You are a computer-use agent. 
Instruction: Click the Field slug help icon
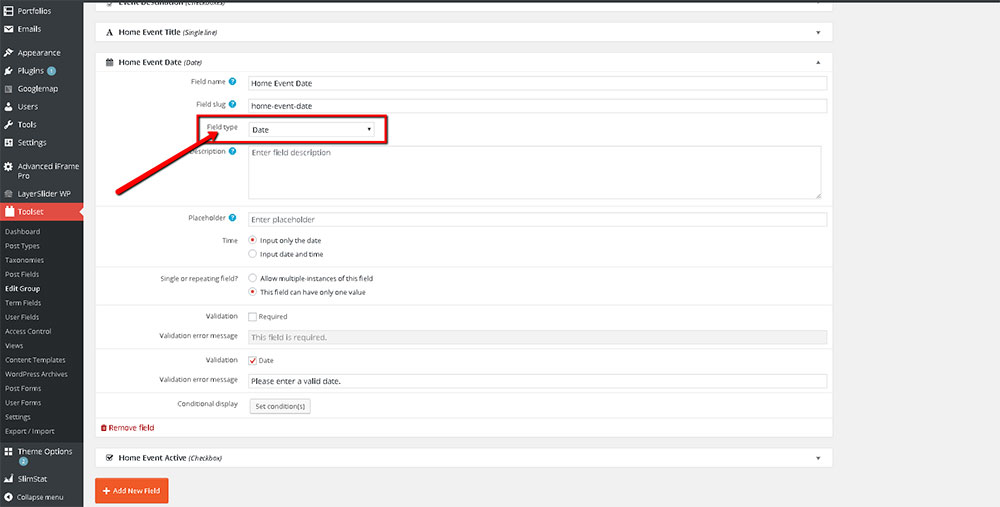(233, 104)
